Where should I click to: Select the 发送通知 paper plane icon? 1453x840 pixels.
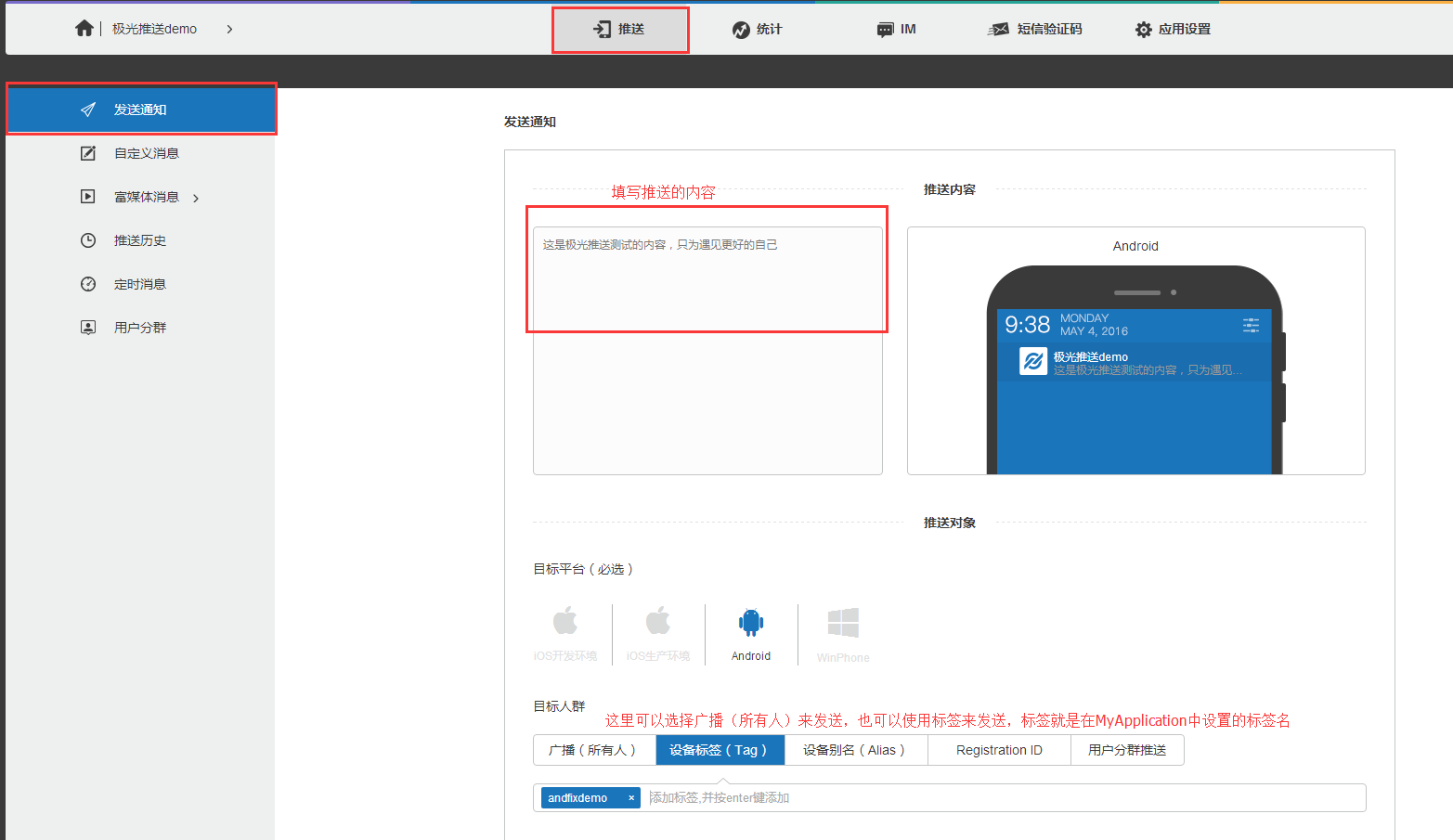click(87, 109)
